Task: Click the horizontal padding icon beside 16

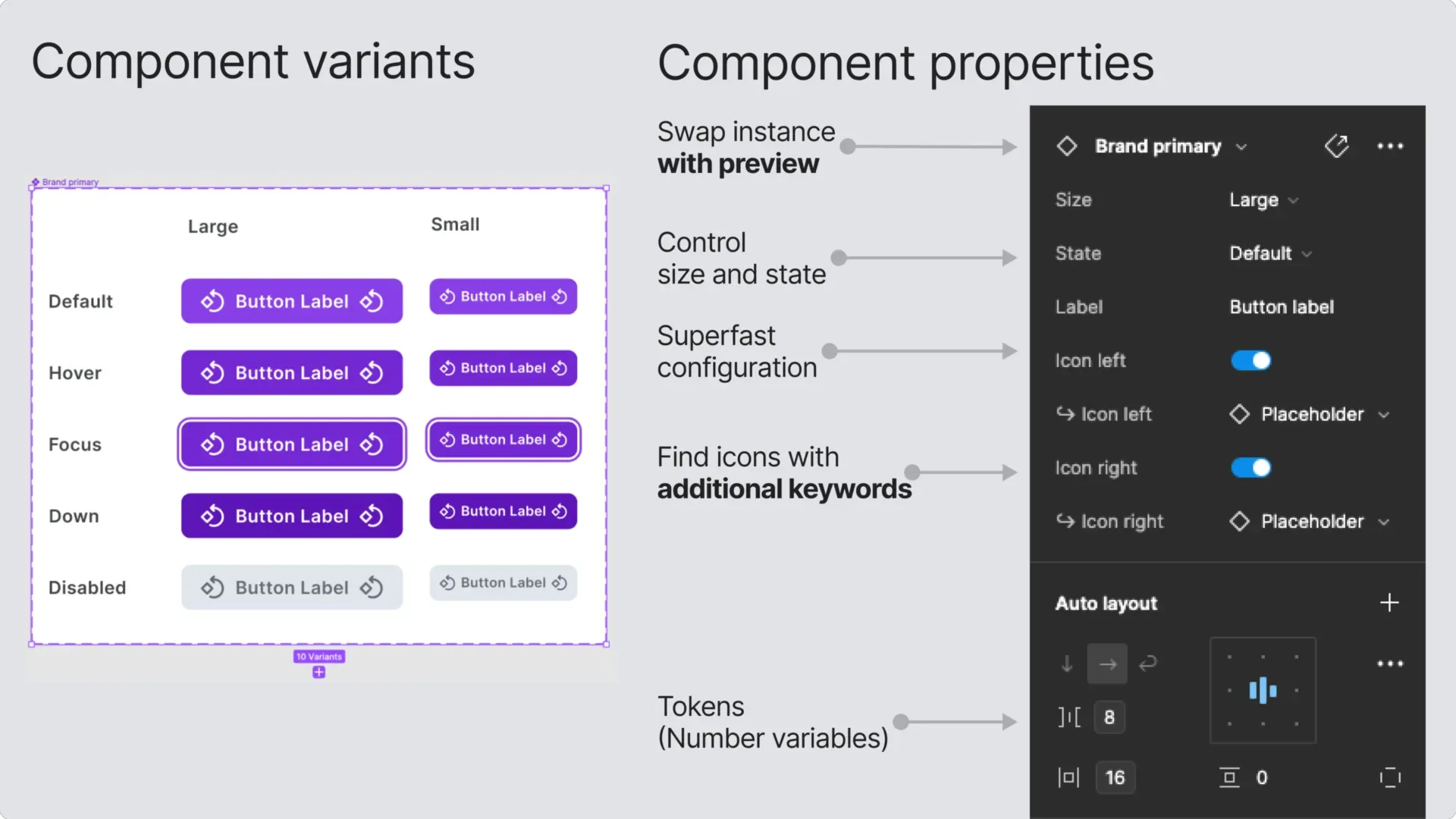Action: (x=1068, y=777)
